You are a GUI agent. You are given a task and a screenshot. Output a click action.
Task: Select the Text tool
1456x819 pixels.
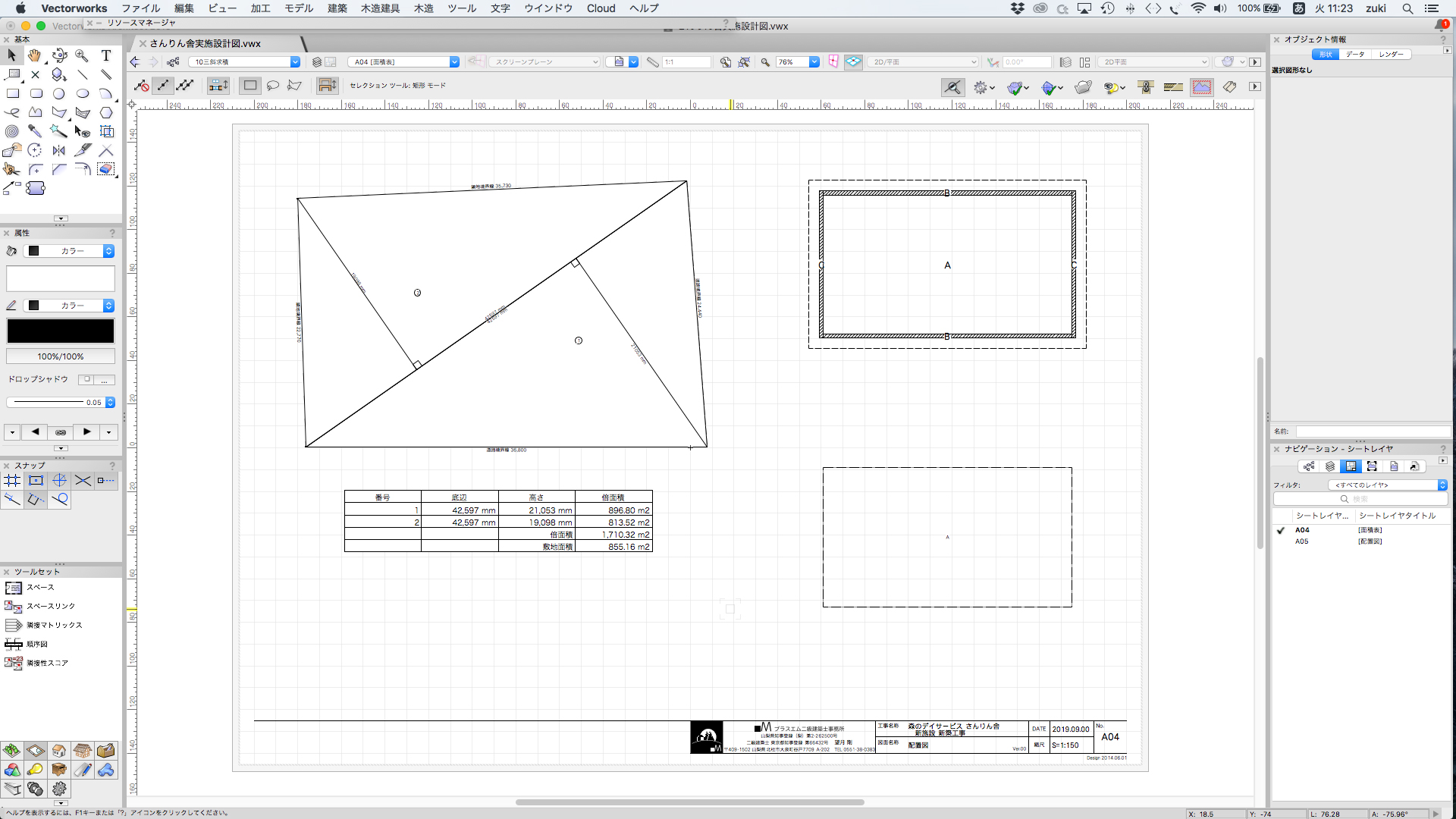click(106, 55)
